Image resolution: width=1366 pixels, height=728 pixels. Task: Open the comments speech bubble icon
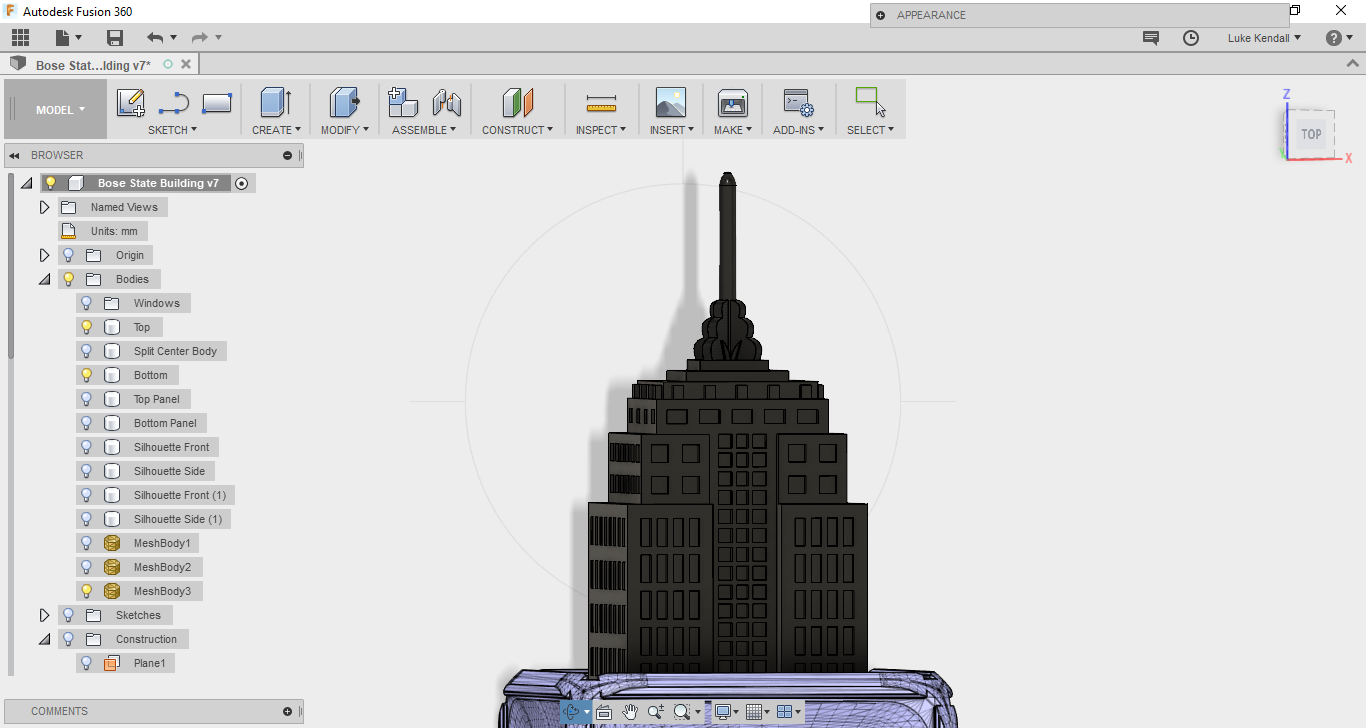1151,38
